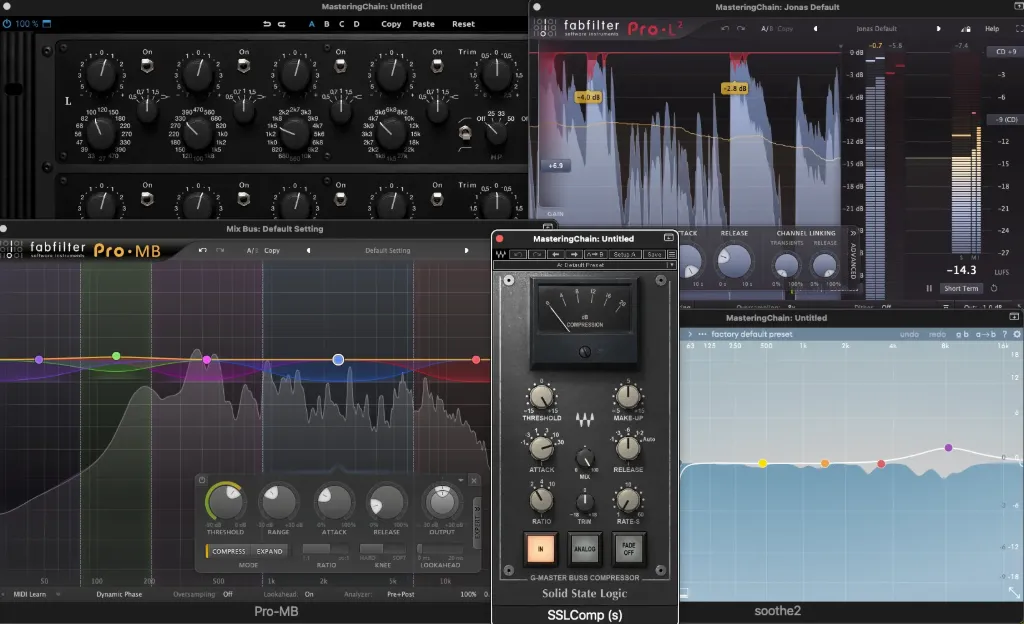The width and height of the screenshot is (1024, 624).
Task: Click Reset in the EQ plugin toolbar
Action: pyautogui.click(x=463, y=24)
